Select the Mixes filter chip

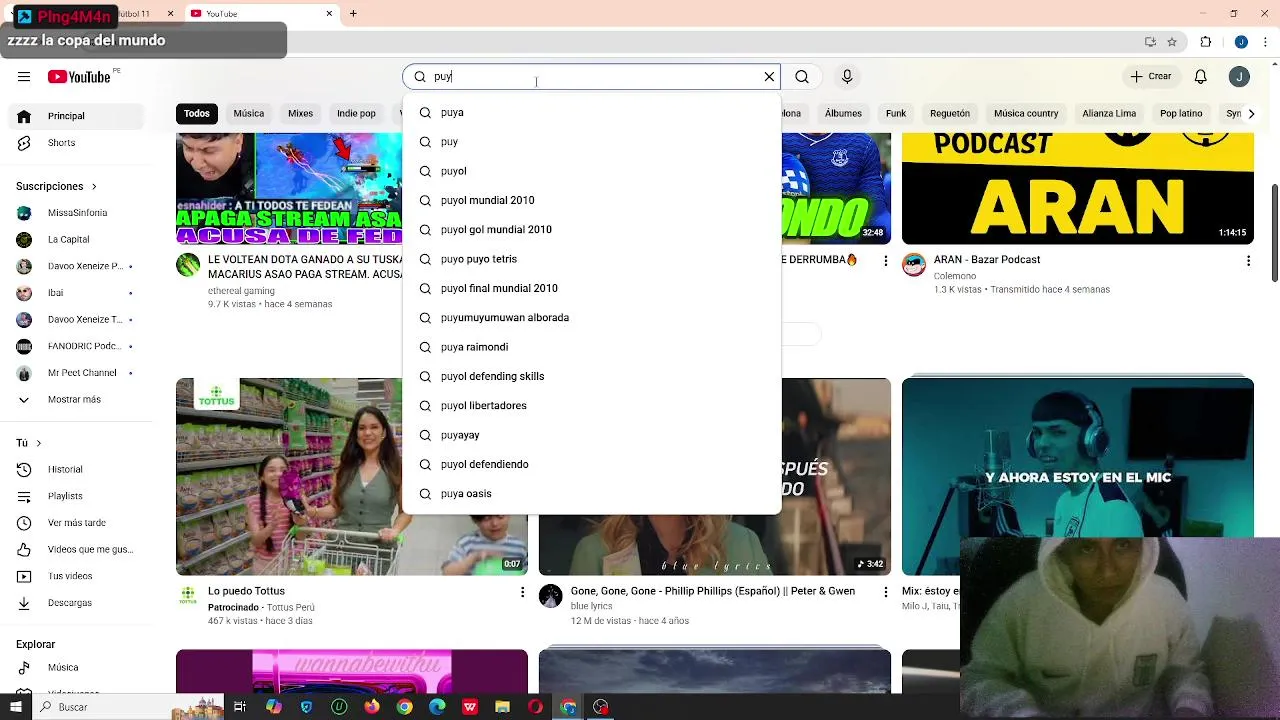(301, 113)
